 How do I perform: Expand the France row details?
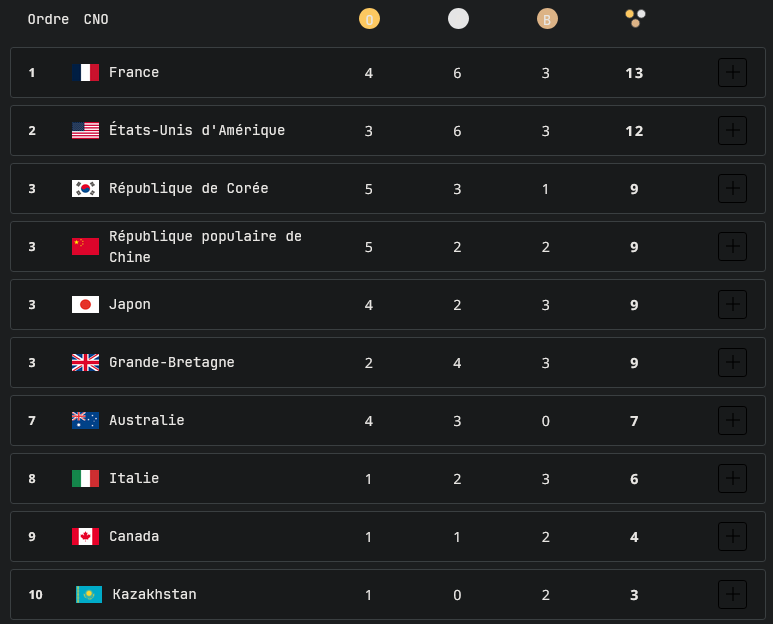click(x=732, y=73)
